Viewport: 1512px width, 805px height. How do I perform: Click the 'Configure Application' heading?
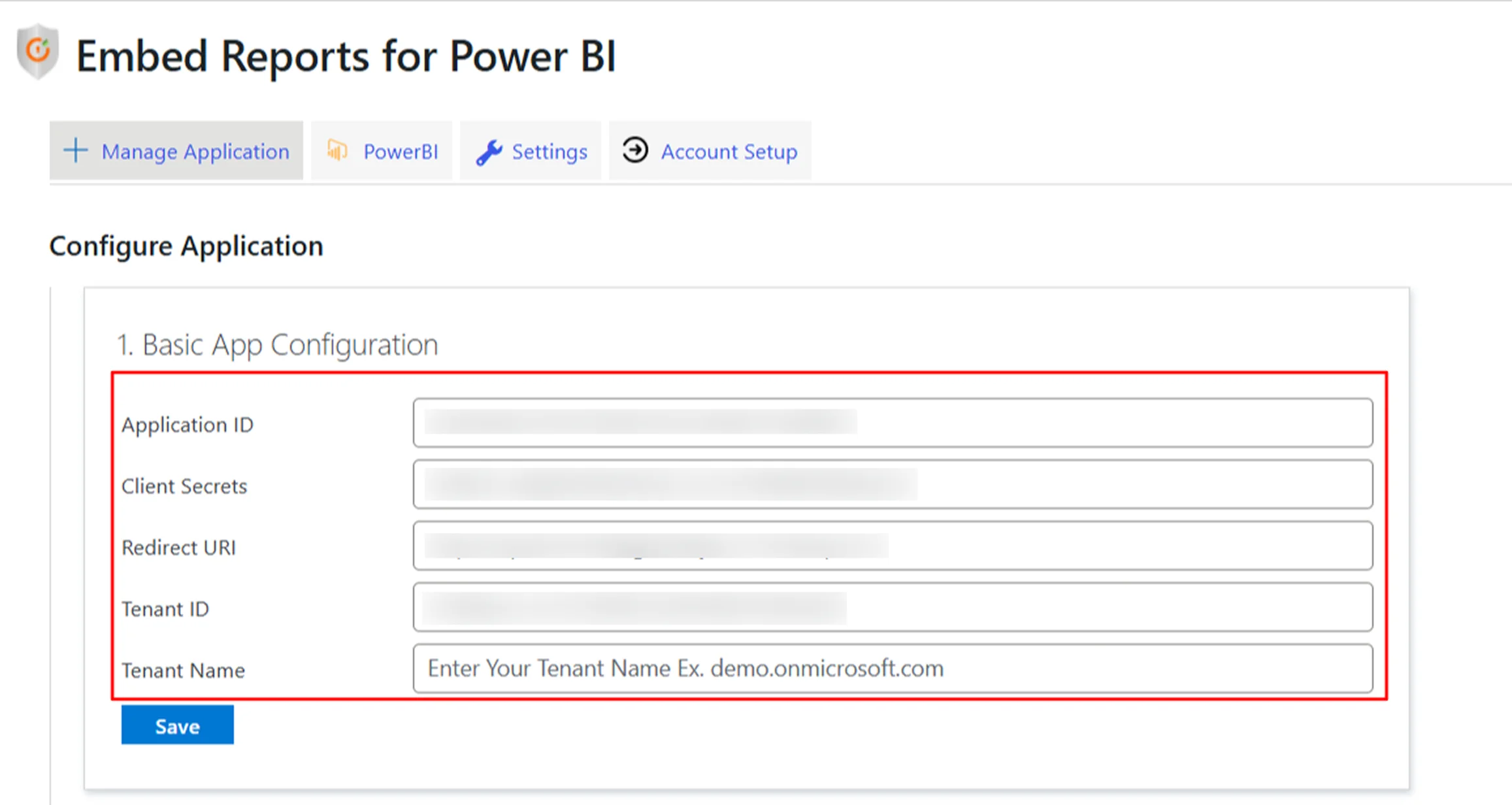186,246
